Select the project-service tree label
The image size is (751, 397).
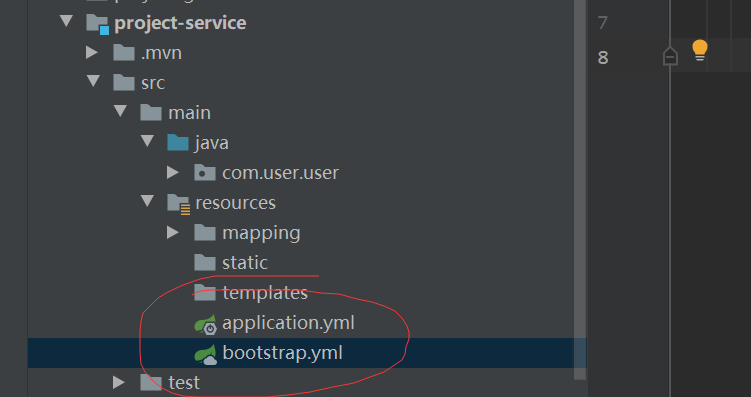(x=180, y=23)
